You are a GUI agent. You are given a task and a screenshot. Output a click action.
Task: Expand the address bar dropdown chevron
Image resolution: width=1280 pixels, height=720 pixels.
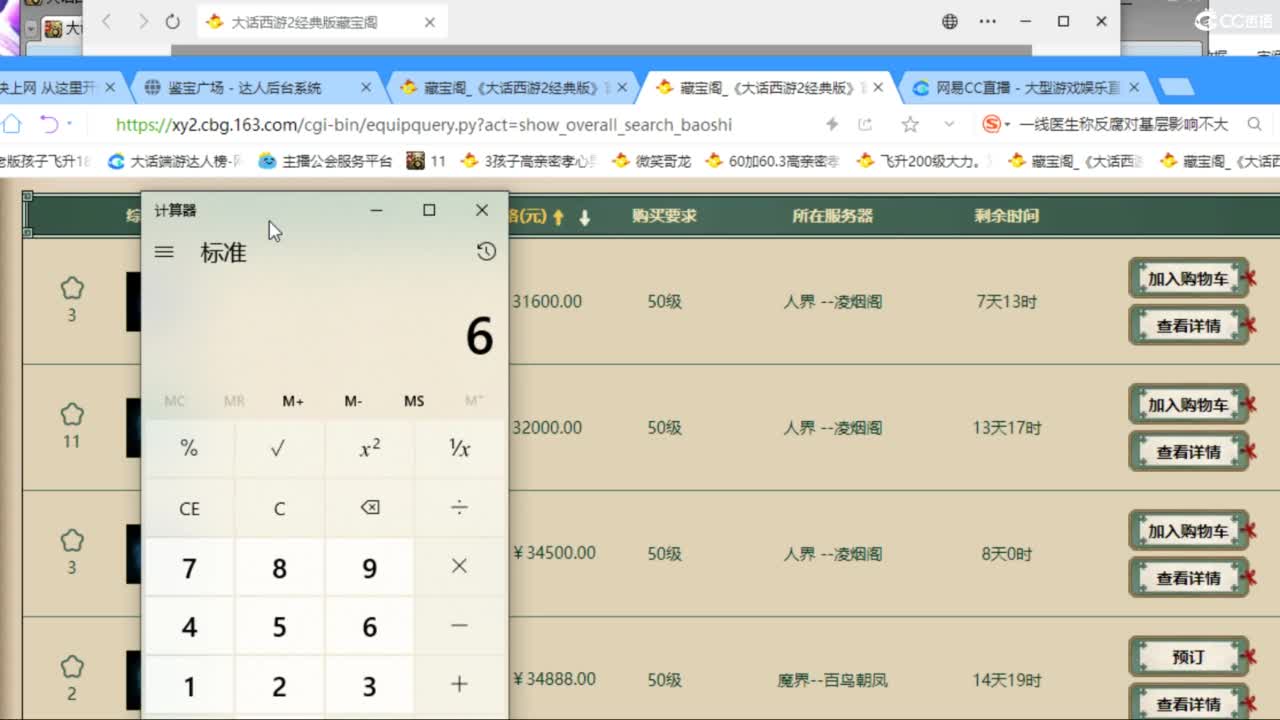coord(949,125)
